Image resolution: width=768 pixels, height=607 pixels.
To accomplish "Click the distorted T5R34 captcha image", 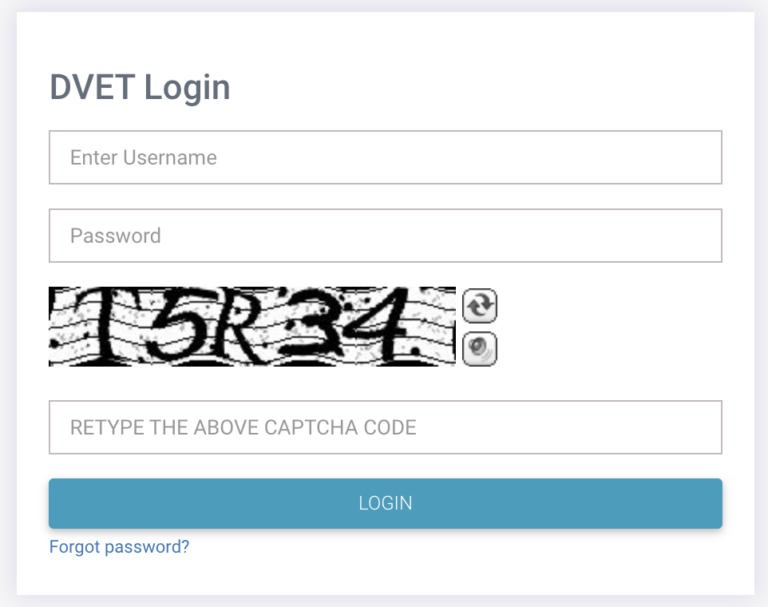I will point(252,326).
